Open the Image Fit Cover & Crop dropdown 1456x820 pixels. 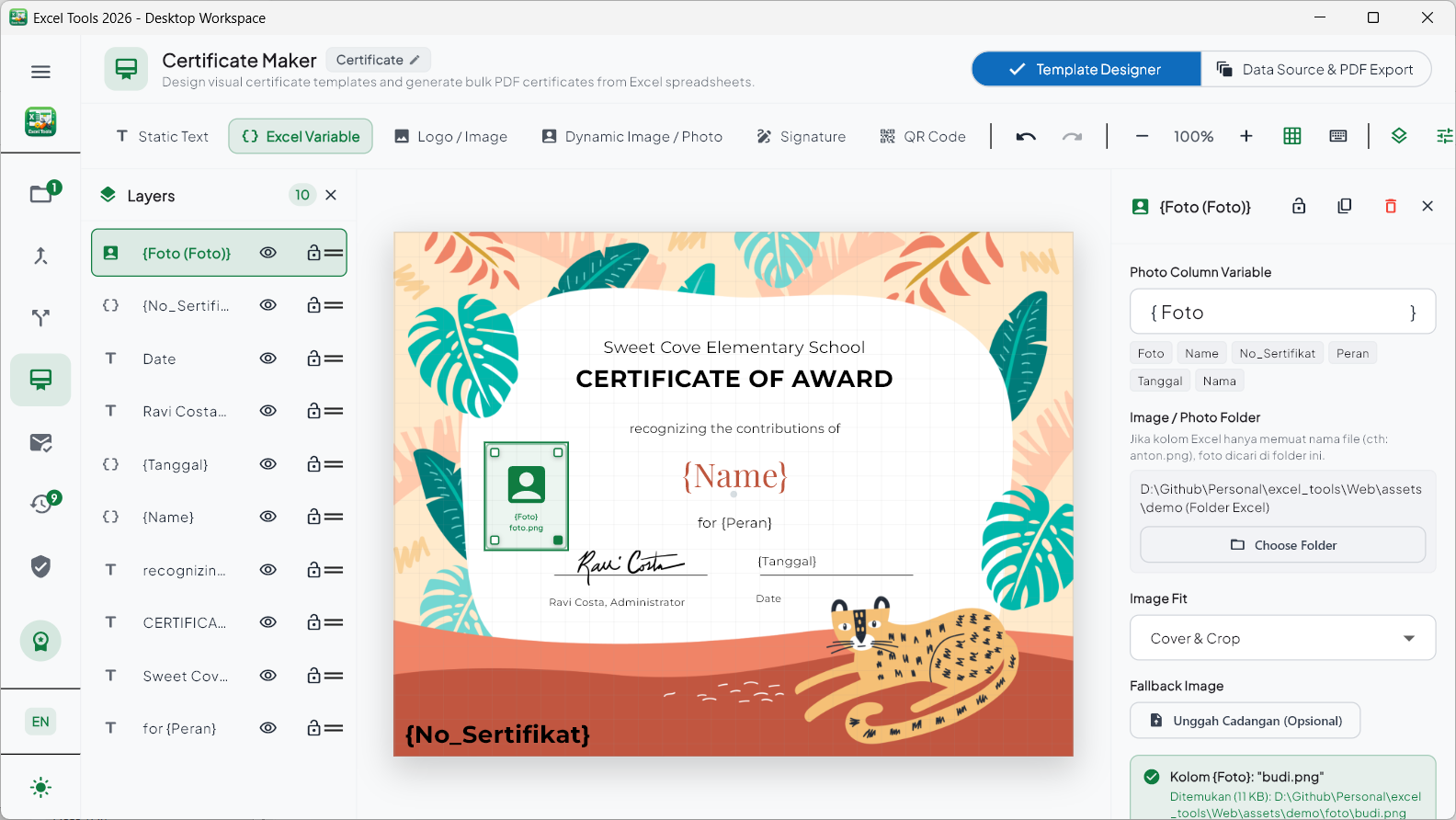click(1282, 638)
